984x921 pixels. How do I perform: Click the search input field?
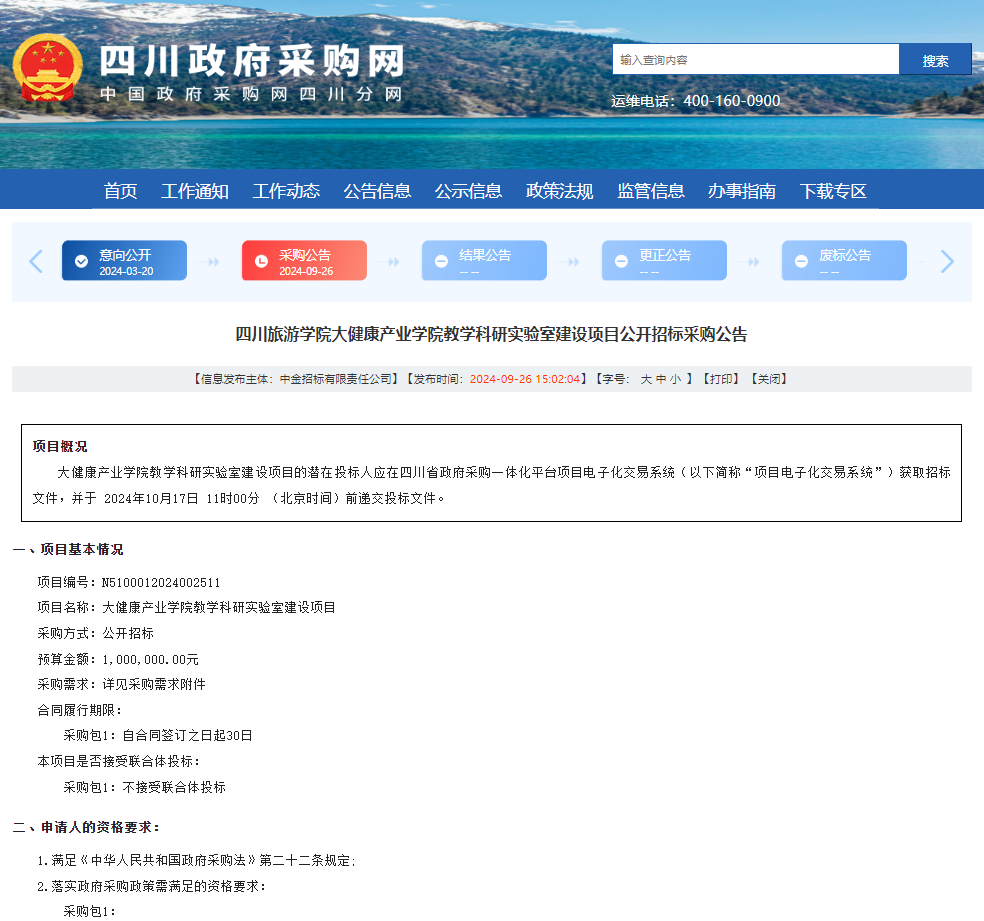pos(756,60)
